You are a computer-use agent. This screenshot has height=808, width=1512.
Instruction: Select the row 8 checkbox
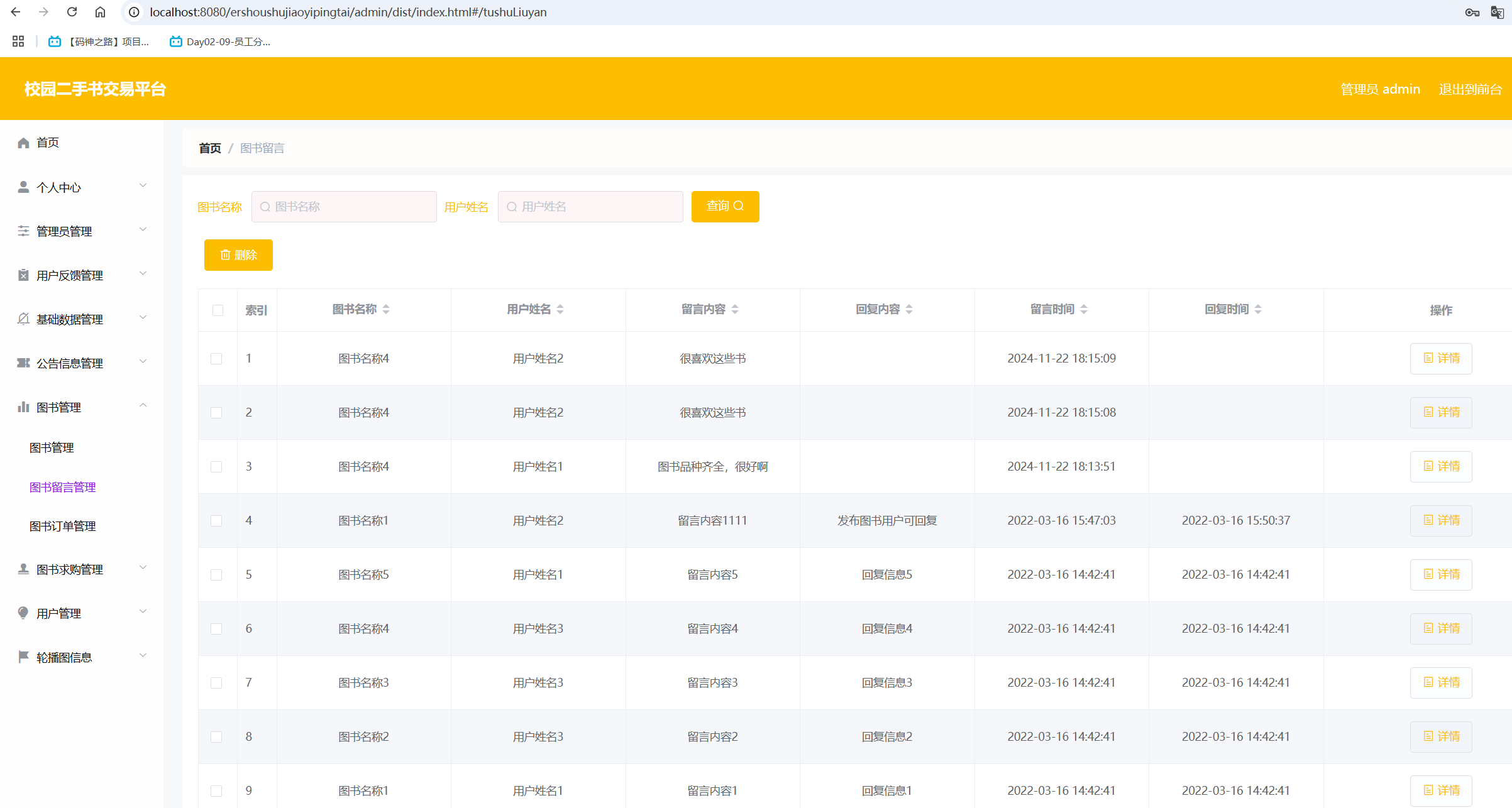(216, 737)
